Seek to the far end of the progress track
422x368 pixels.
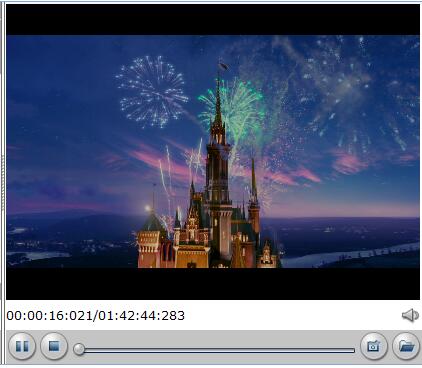click(353, 350)
